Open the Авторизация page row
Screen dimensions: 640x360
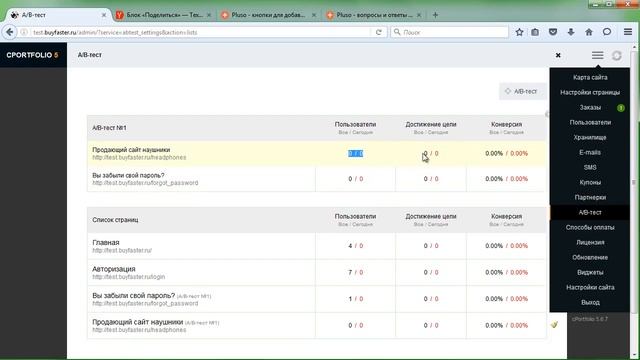coord(316,272)
